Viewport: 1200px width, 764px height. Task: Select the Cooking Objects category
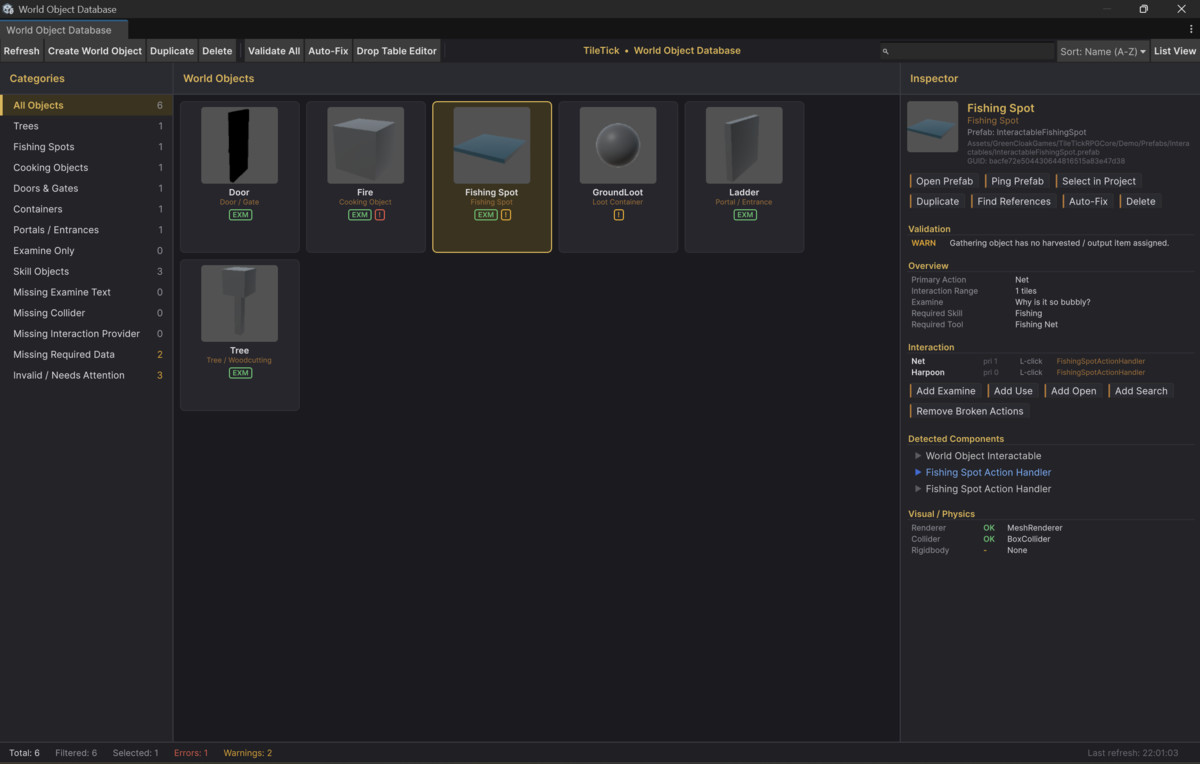coord(86,167)
